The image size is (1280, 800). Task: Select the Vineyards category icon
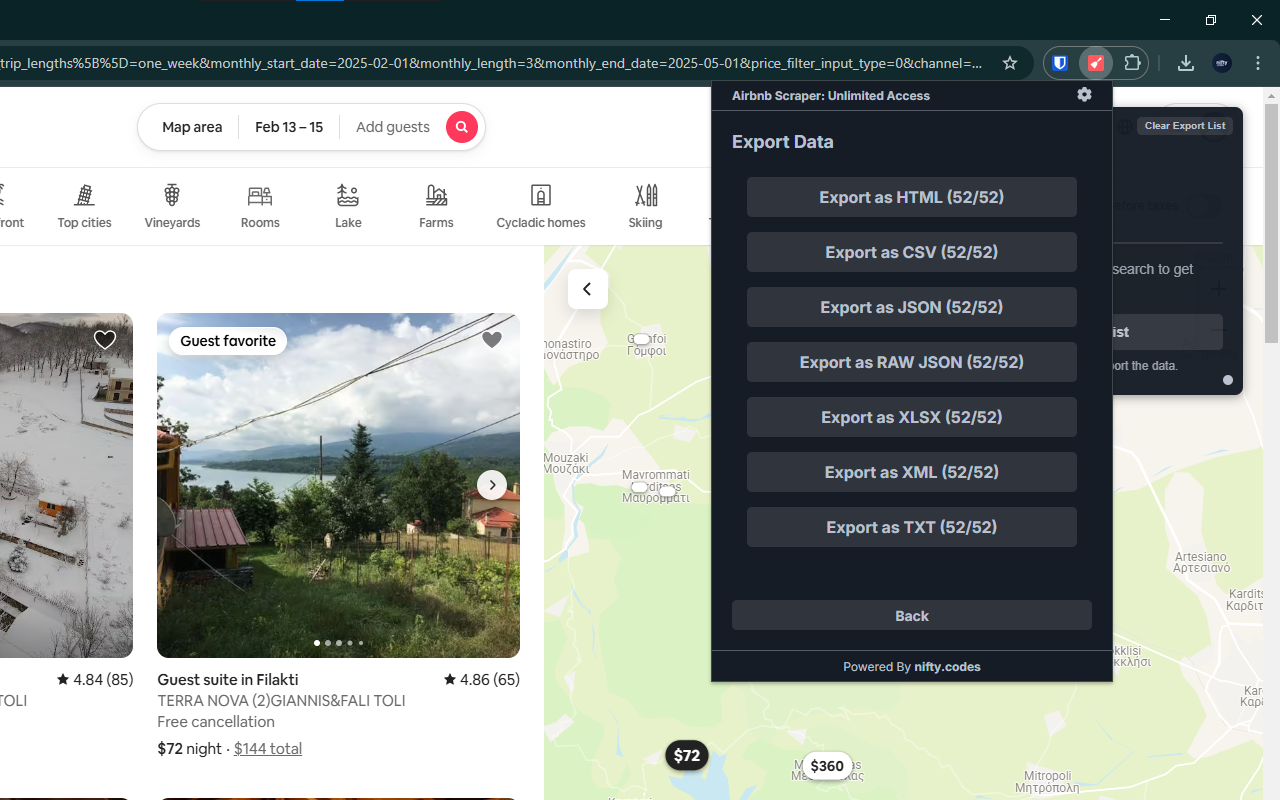172,205
